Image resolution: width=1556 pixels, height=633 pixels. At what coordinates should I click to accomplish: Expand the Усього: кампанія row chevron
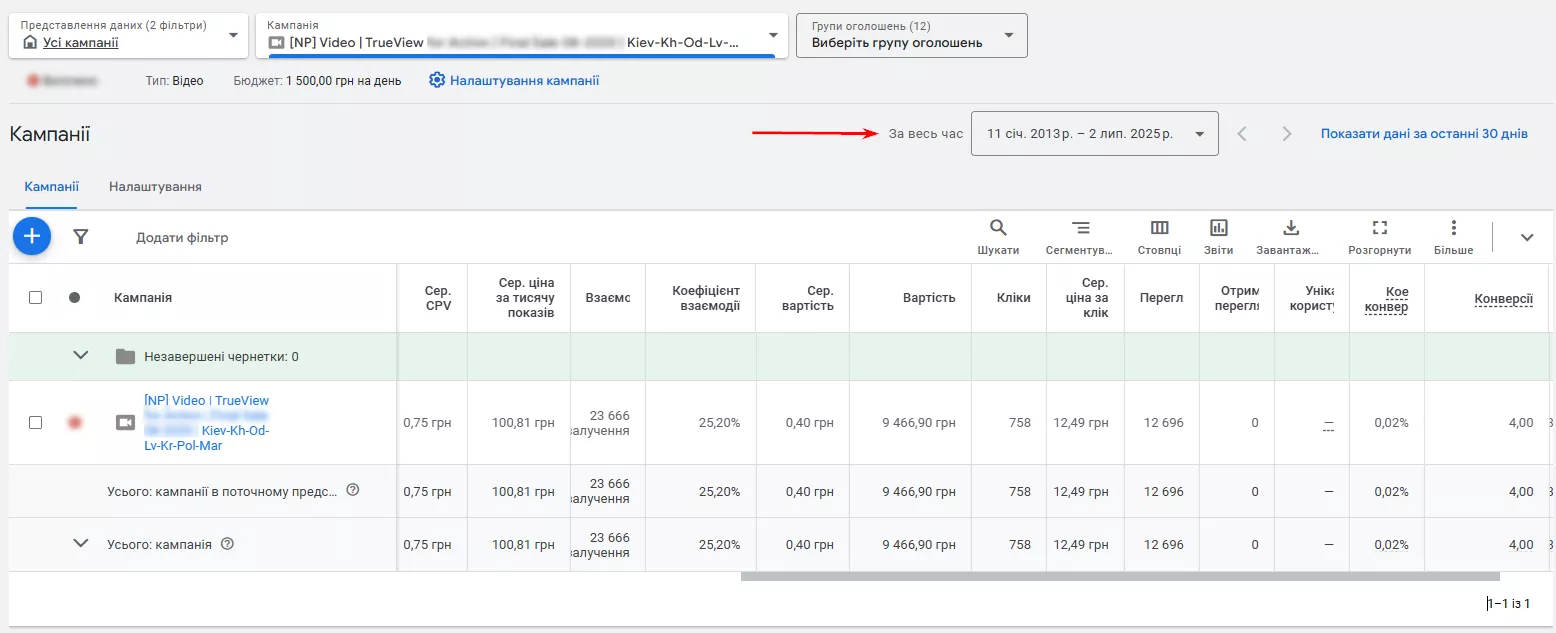click(82, 544)
